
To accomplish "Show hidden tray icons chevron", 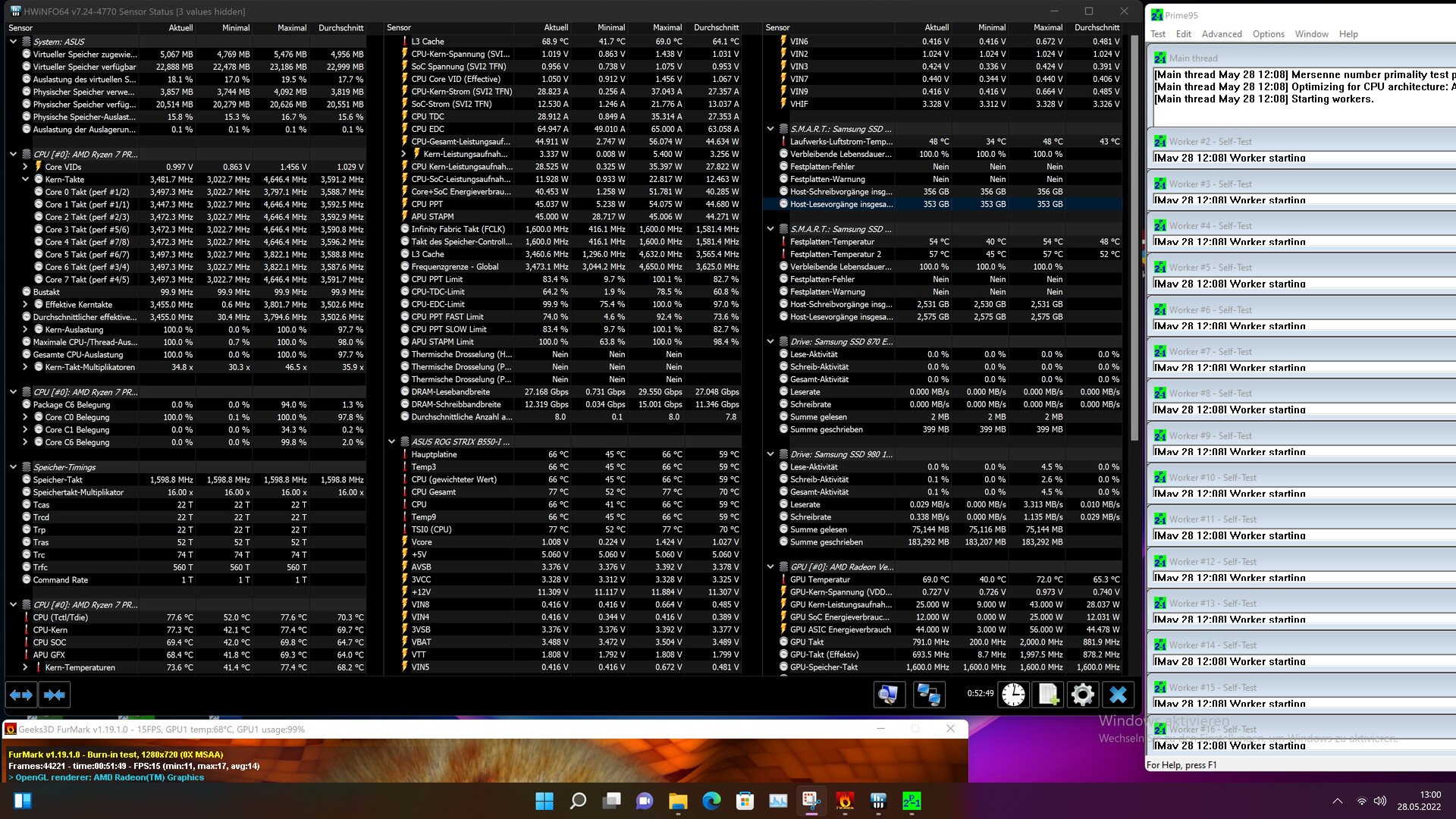I will click(1338, 801).
